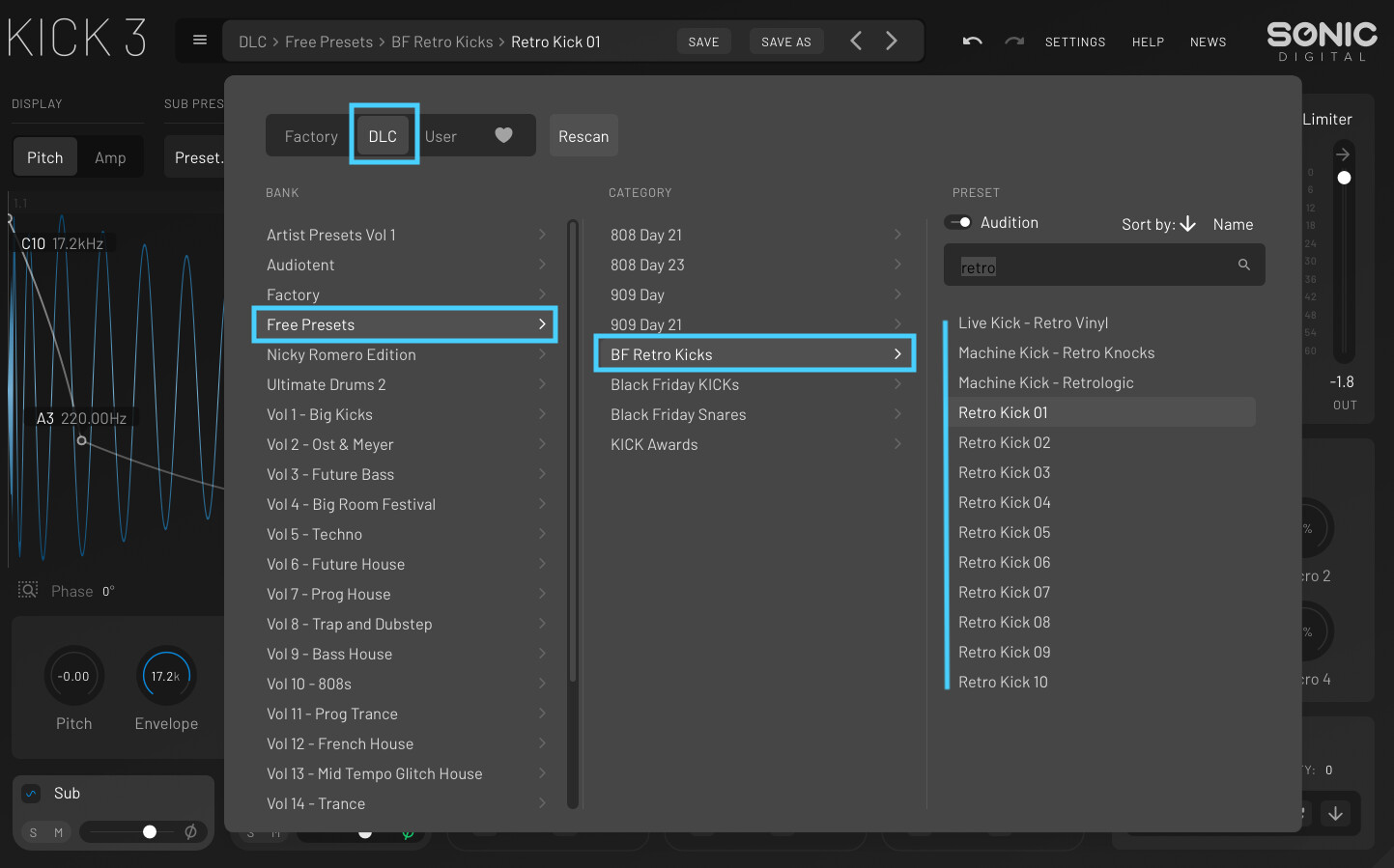
Task: Click the SAVE button
Action: pyautogui.click(x=703, y=42)
